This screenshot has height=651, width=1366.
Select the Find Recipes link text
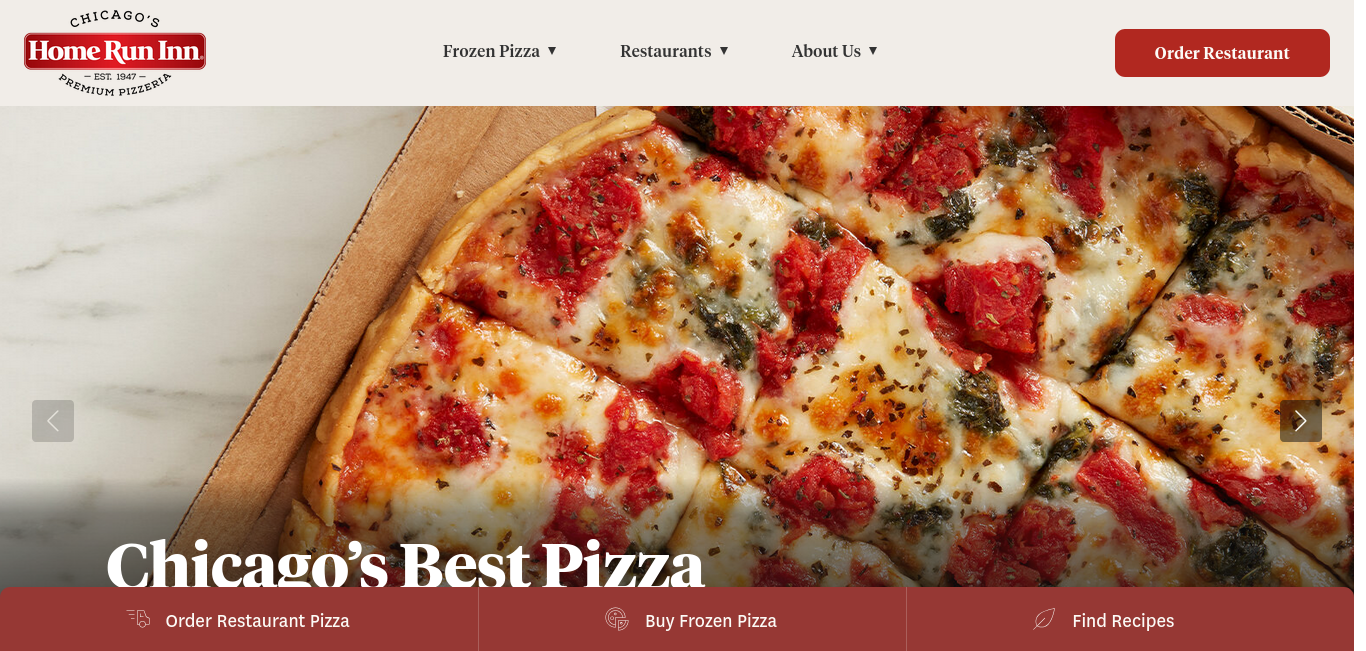coord(1123,621)
